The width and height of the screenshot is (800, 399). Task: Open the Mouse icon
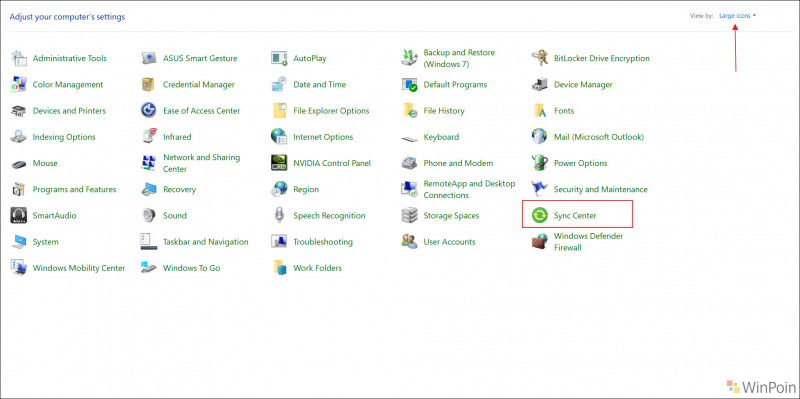[x=19, y=164]
